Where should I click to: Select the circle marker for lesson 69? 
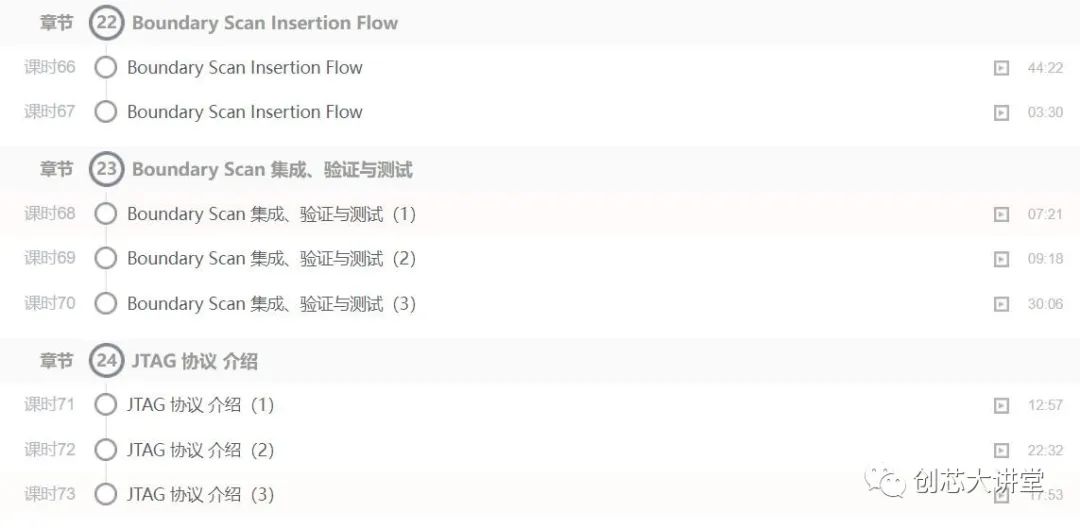coord(106,259)
